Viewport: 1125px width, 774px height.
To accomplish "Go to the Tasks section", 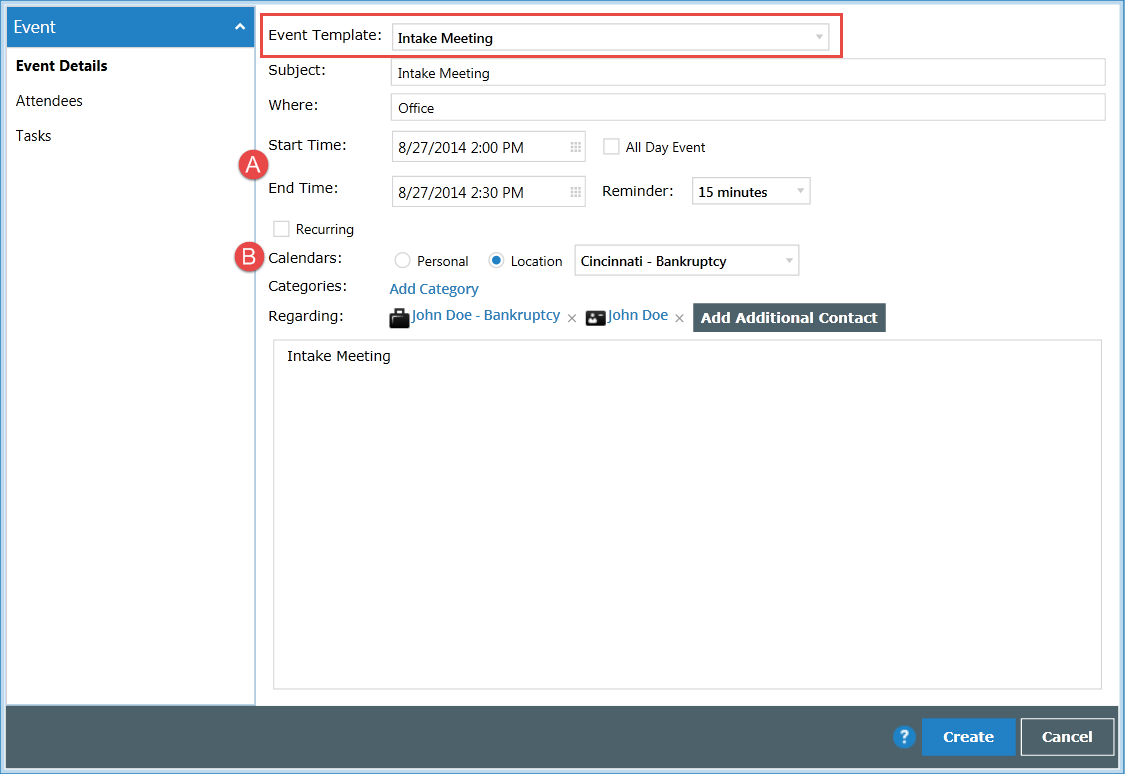I will tap(33, 136).
